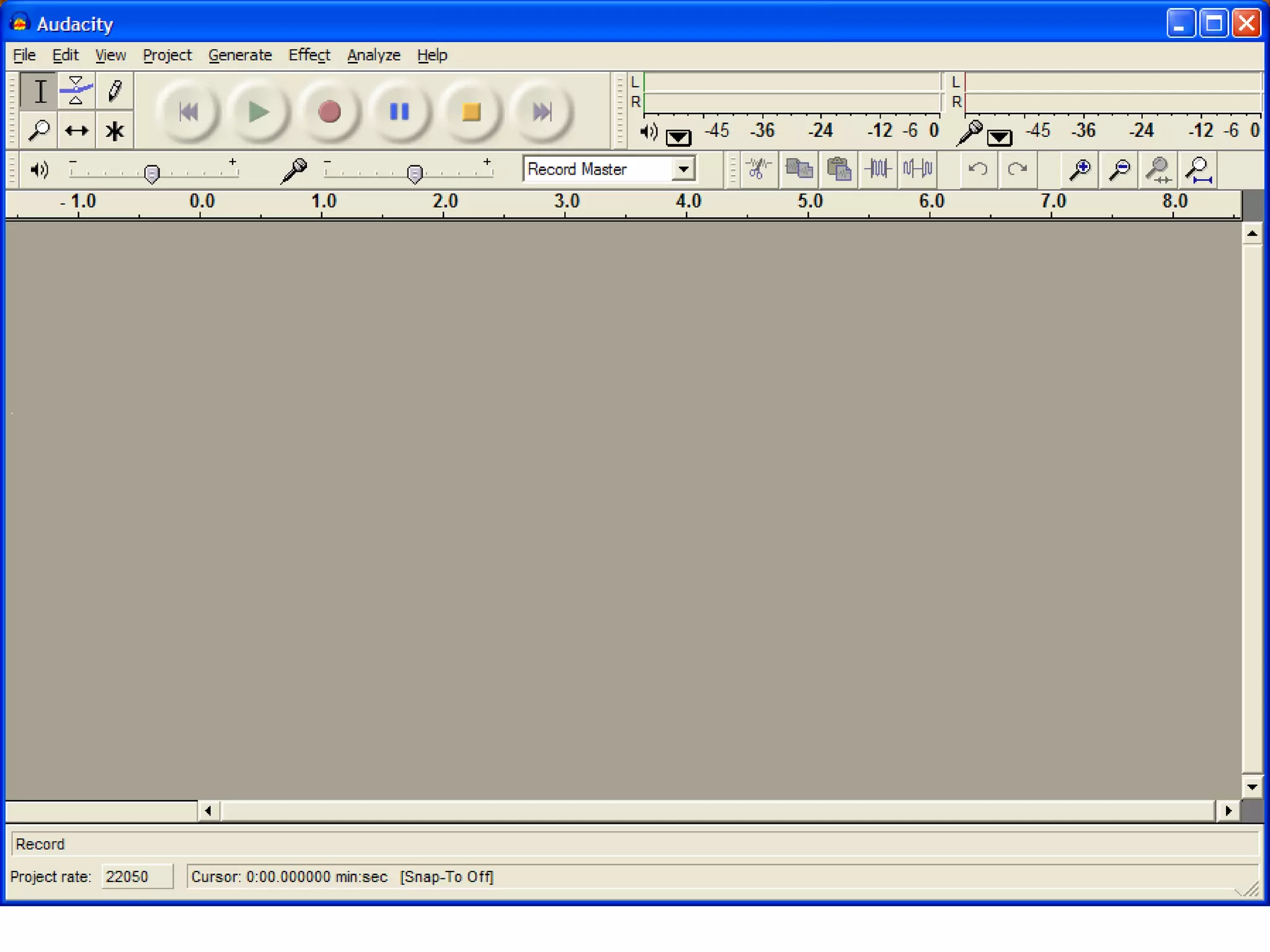Toggle the blue Pause button
Image resolution: width=1270 pixels, height=952 pixels.
(x=399, y=112)
